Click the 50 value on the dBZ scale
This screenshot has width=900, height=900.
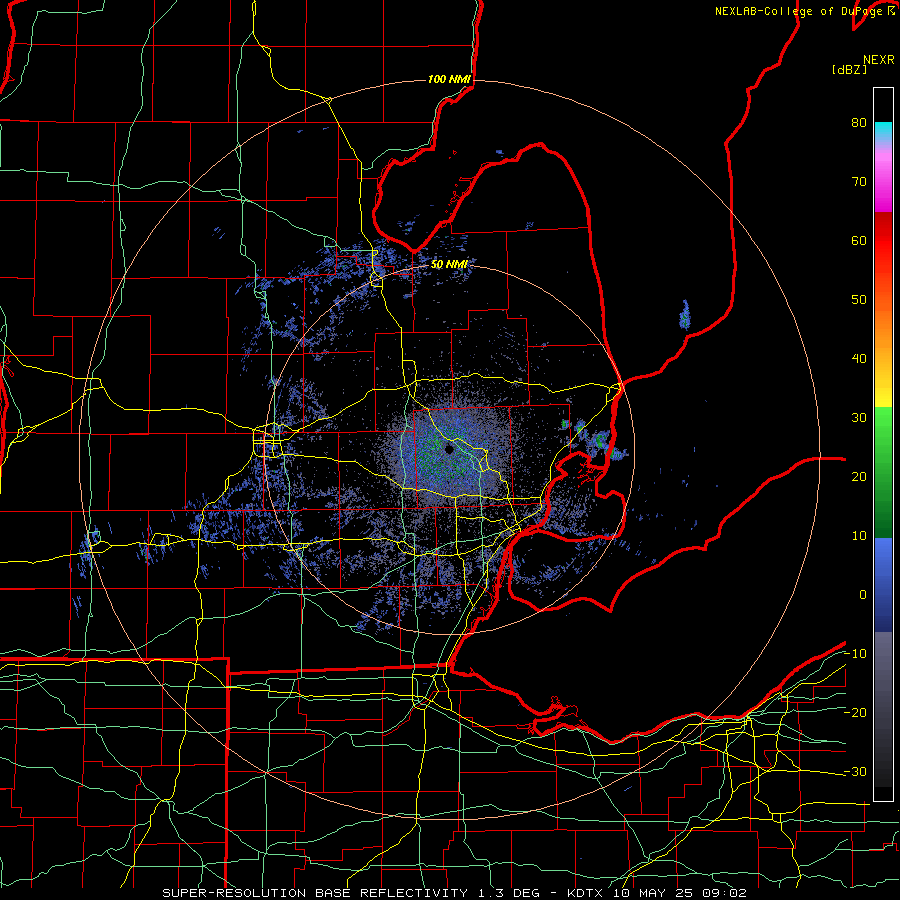click(x=859, y=300)
